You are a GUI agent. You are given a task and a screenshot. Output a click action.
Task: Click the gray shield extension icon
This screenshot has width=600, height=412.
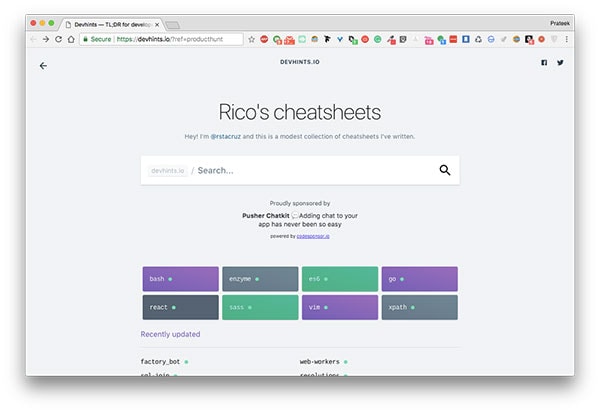(553, 39)
